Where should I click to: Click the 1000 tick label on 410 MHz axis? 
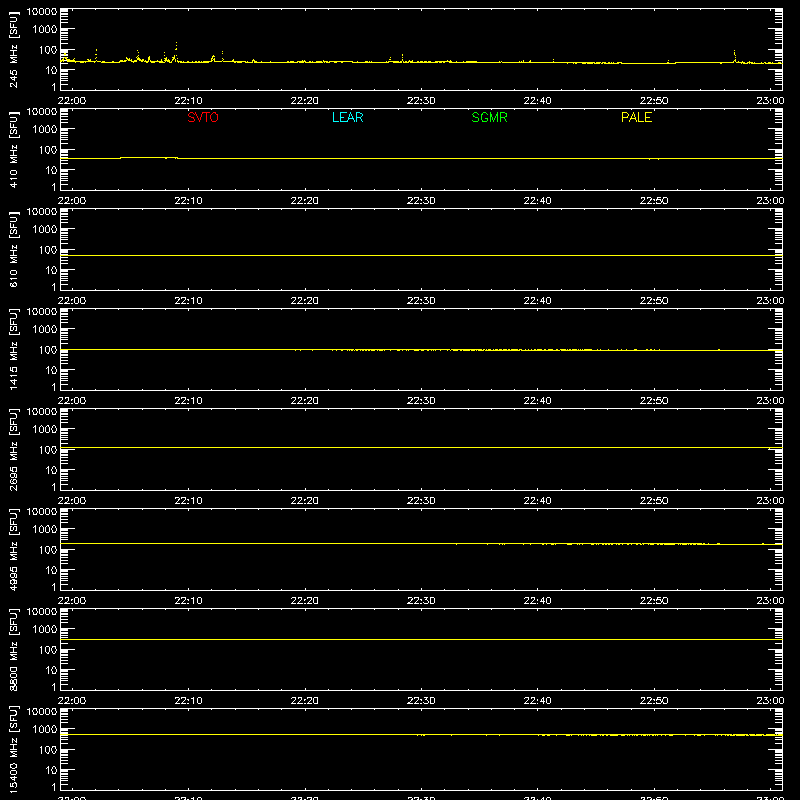(45, 129)
